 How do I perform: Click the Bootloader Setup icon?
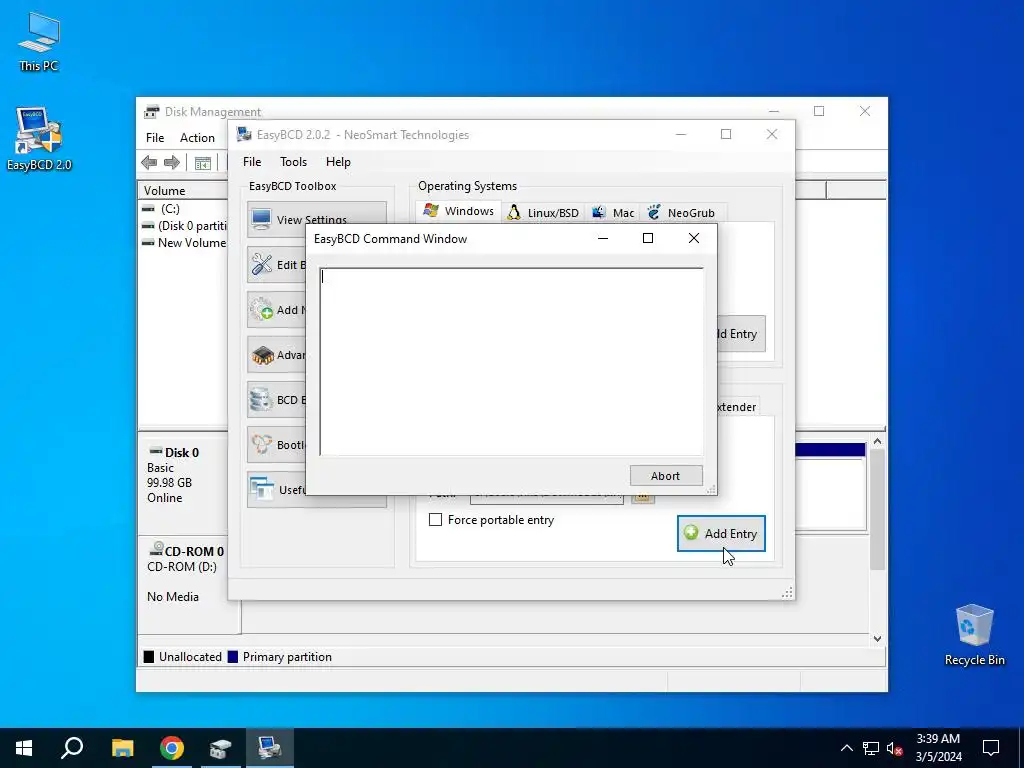click(262, 445)
